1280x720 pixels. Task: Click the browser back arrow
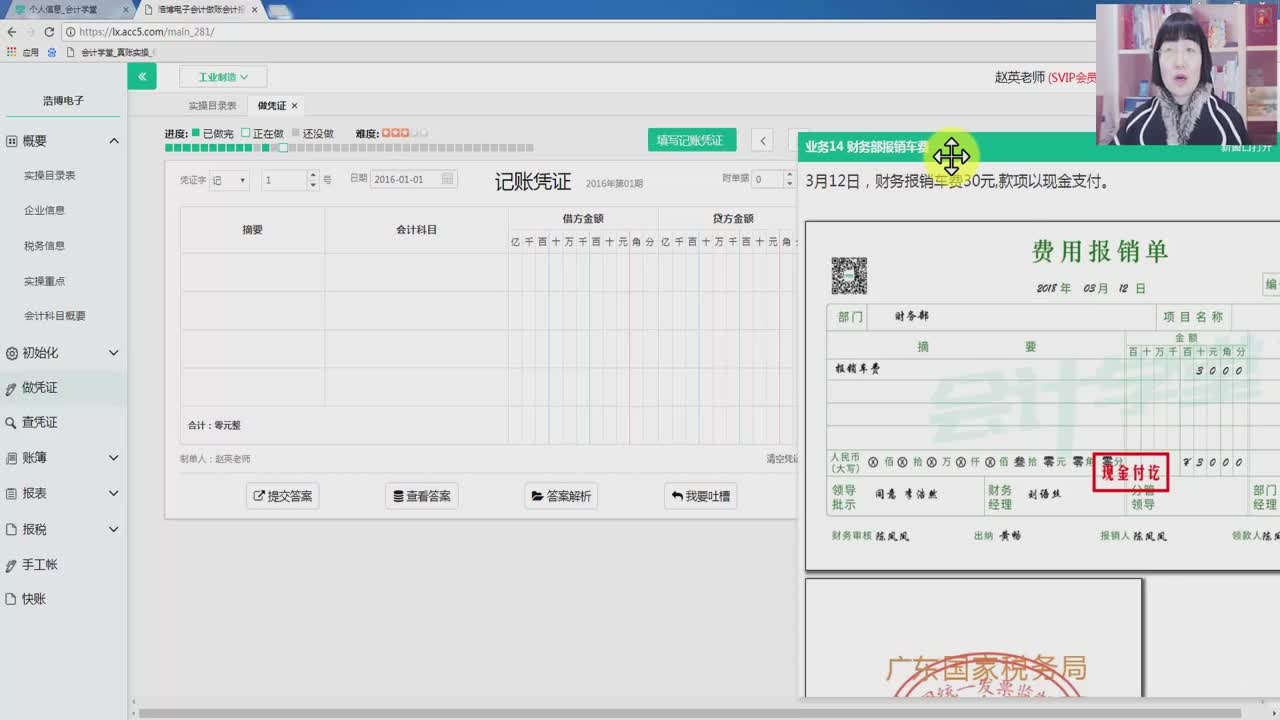pos(11,32)
